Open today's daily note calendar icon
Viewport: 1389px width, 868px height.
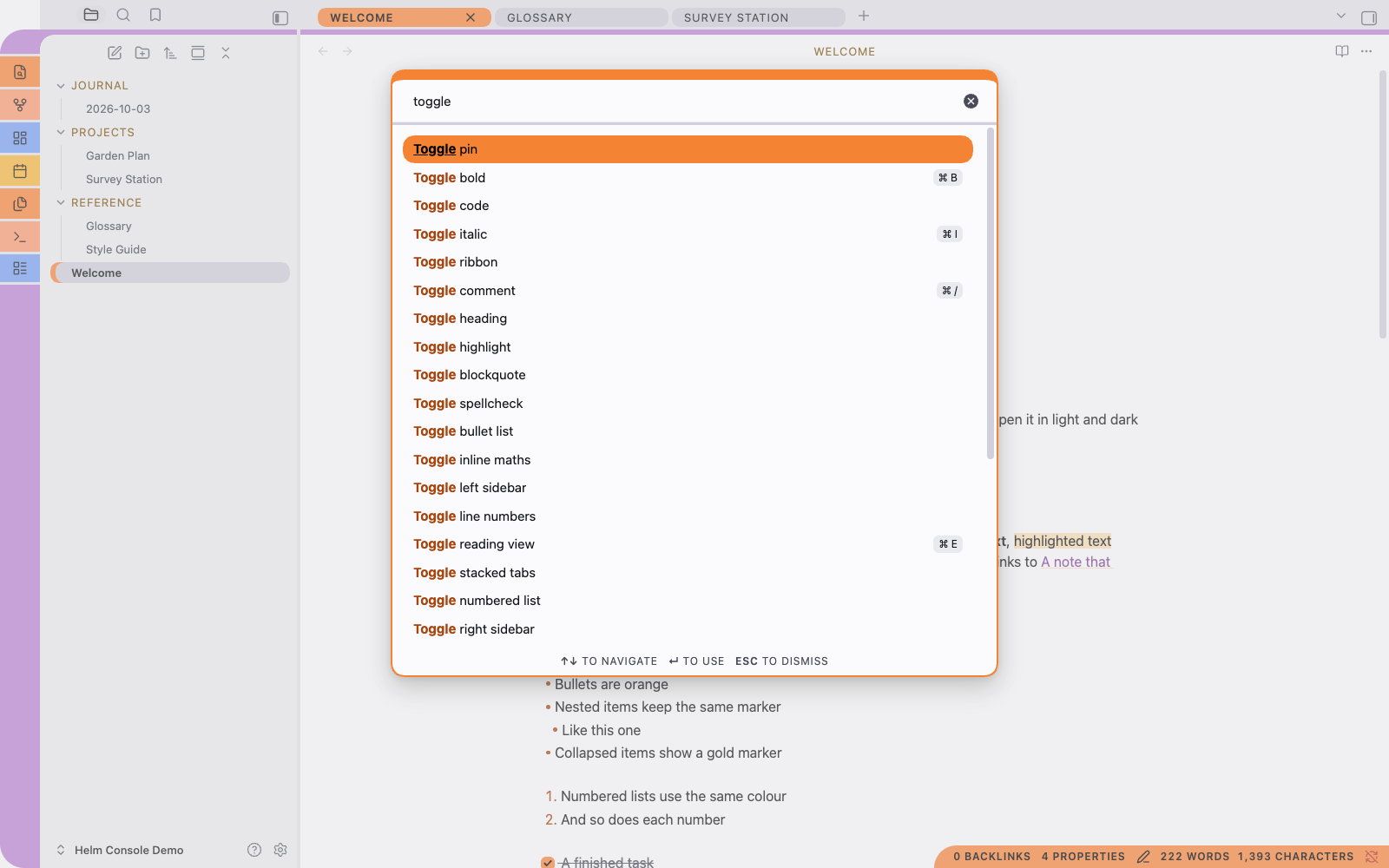pyautogui.click(x=20, y=171)
